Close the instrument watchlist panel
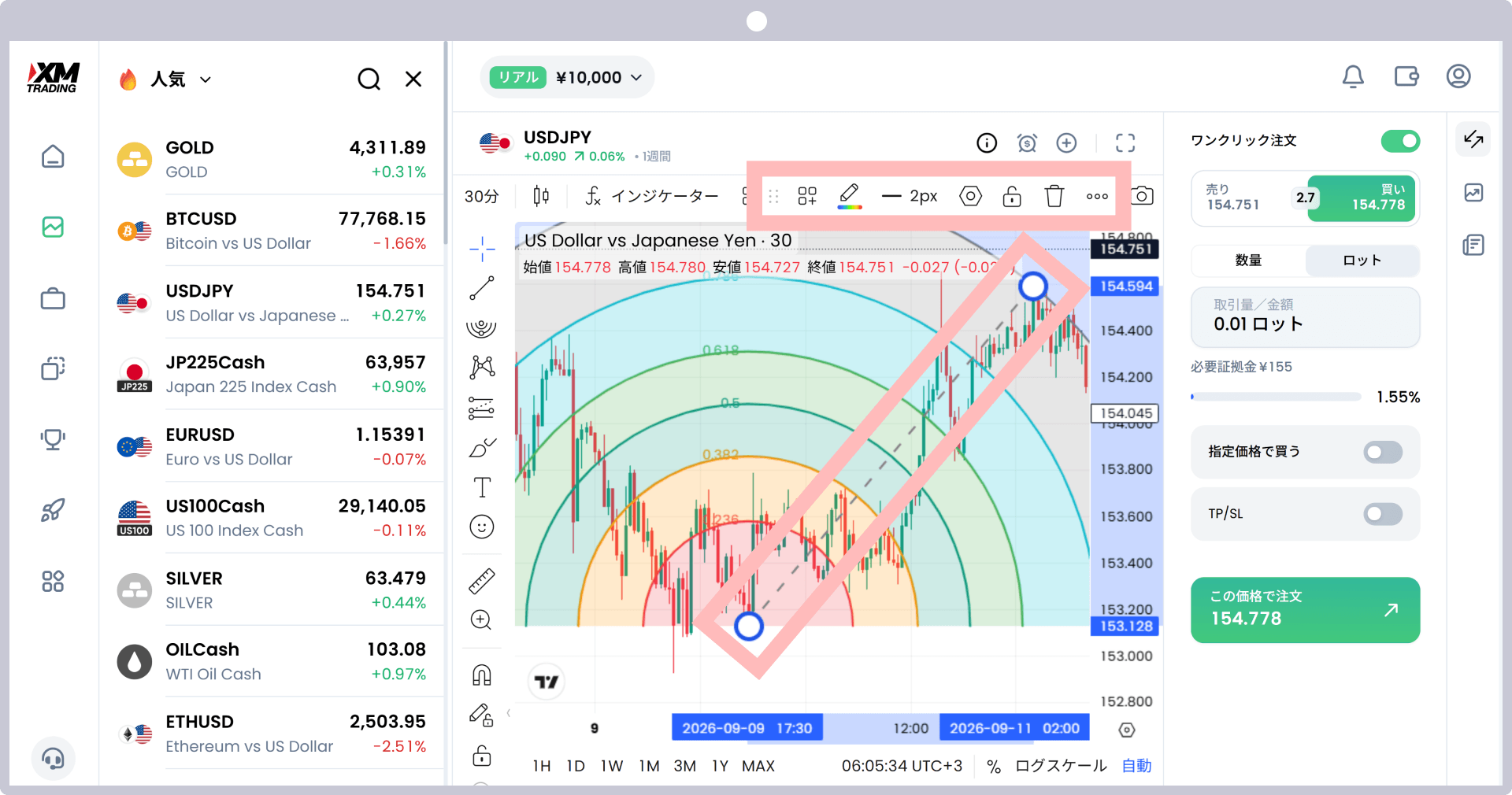1512x795 pixels. pyautogui.click(x=413, y=79)
